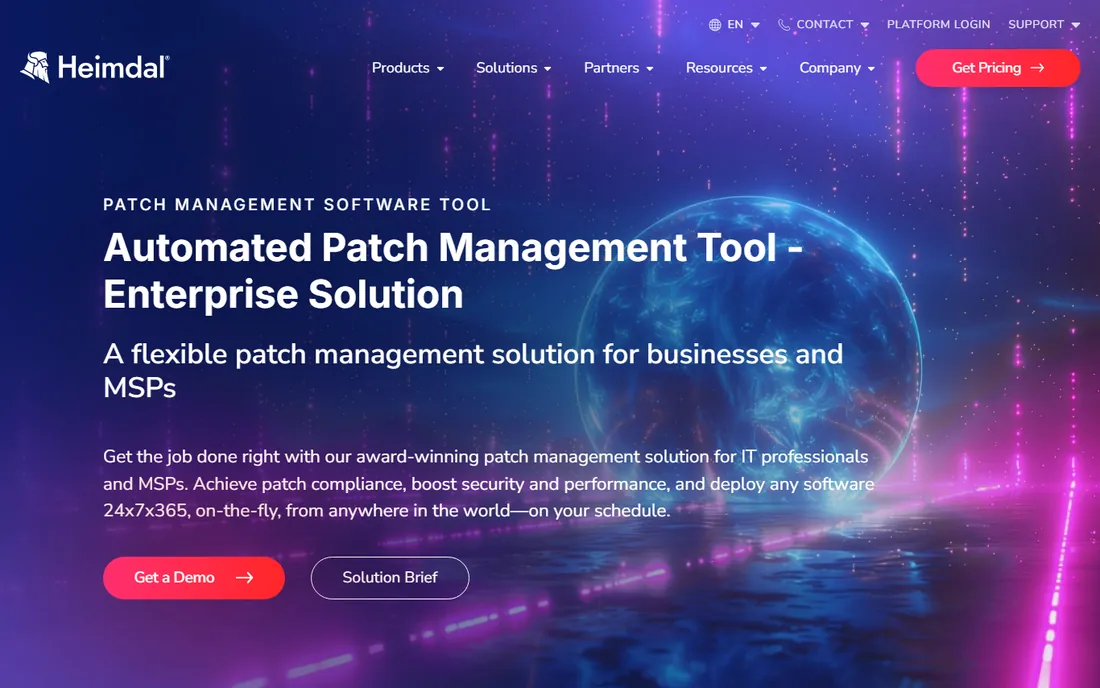Image resolution: width=1100 pixels, height=688 pixels.
Task: Expand the Company menu chevron
Action: pyautogui.click(x=871, y=69)
